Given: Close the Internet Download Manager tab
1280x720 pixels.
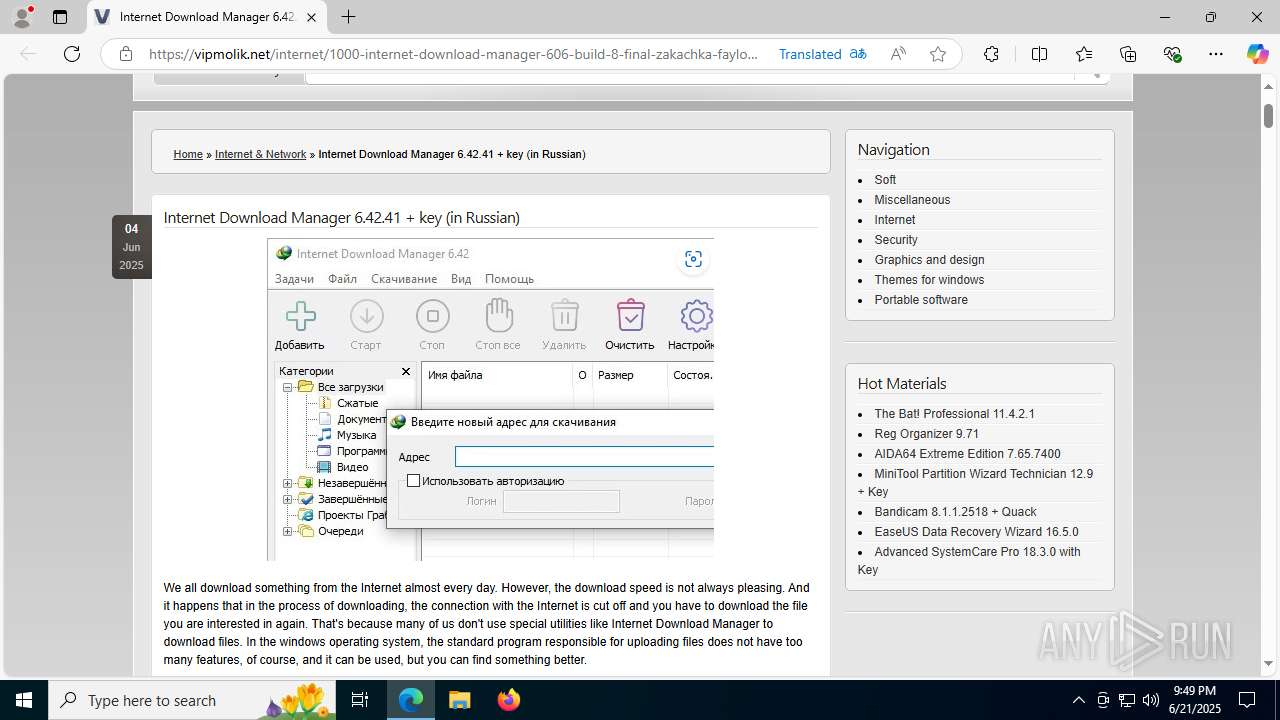Looking at the screenshot, I should pyautogui.click(x=311, y=17).
